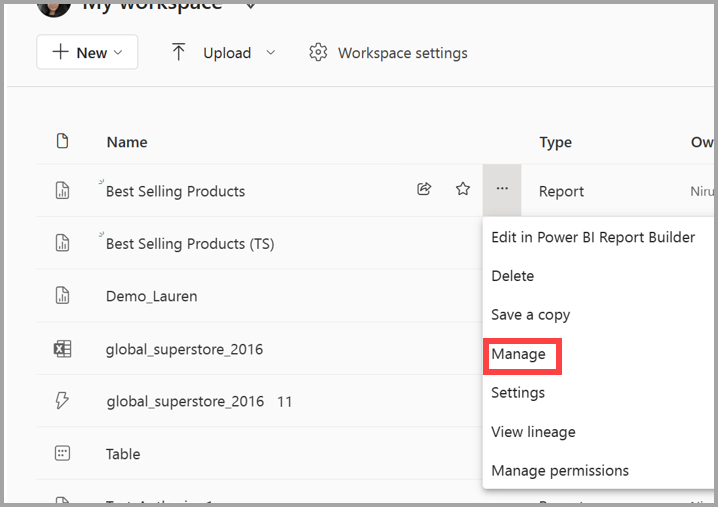This screenshot has width=718, height=507.
Task: Share the Best Selling Products report
Action: pos(424,189)
